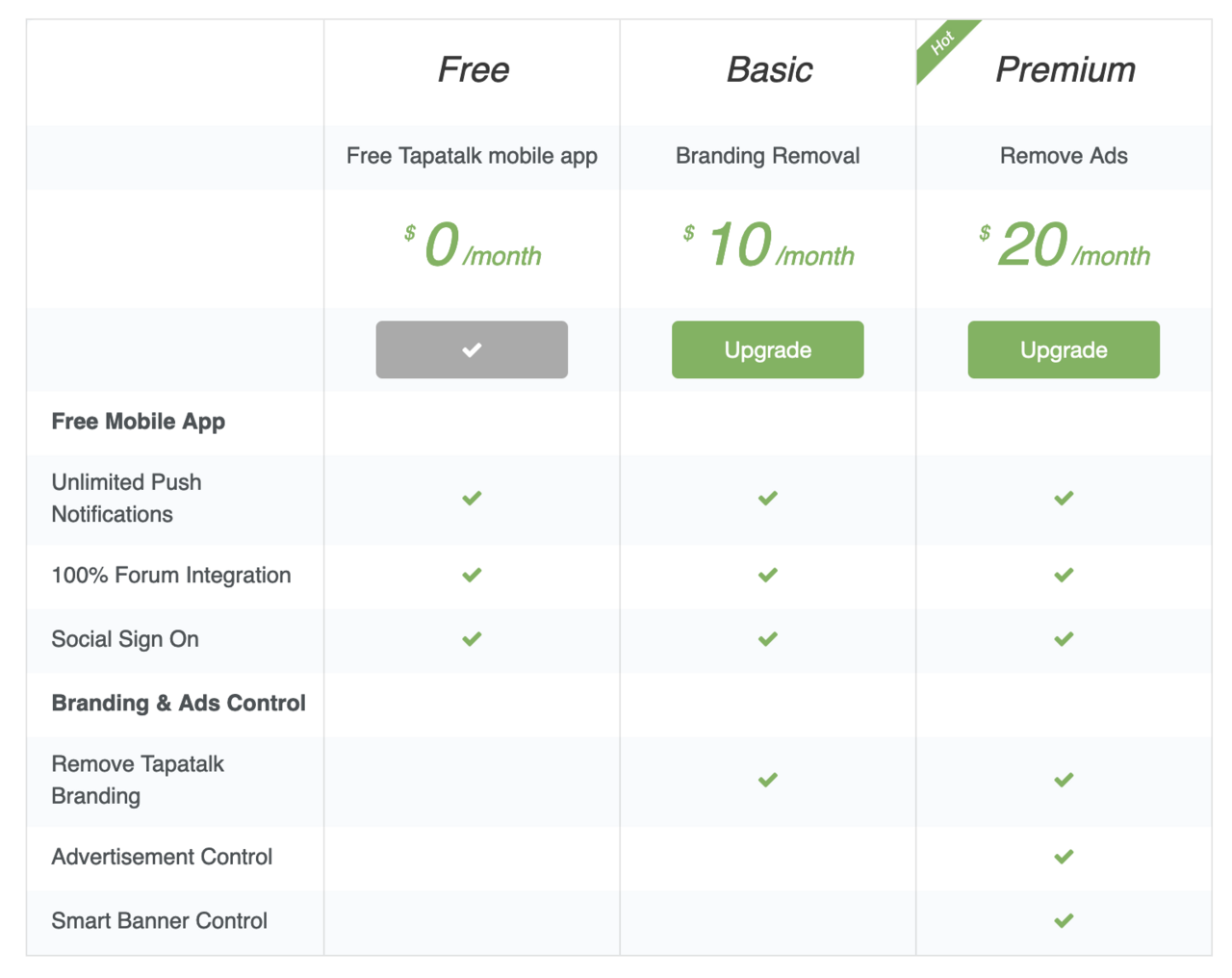Click Premium plan Smart Banner Control checkmark
This screenshot has height=978, width=1232.
point(1064,920)
